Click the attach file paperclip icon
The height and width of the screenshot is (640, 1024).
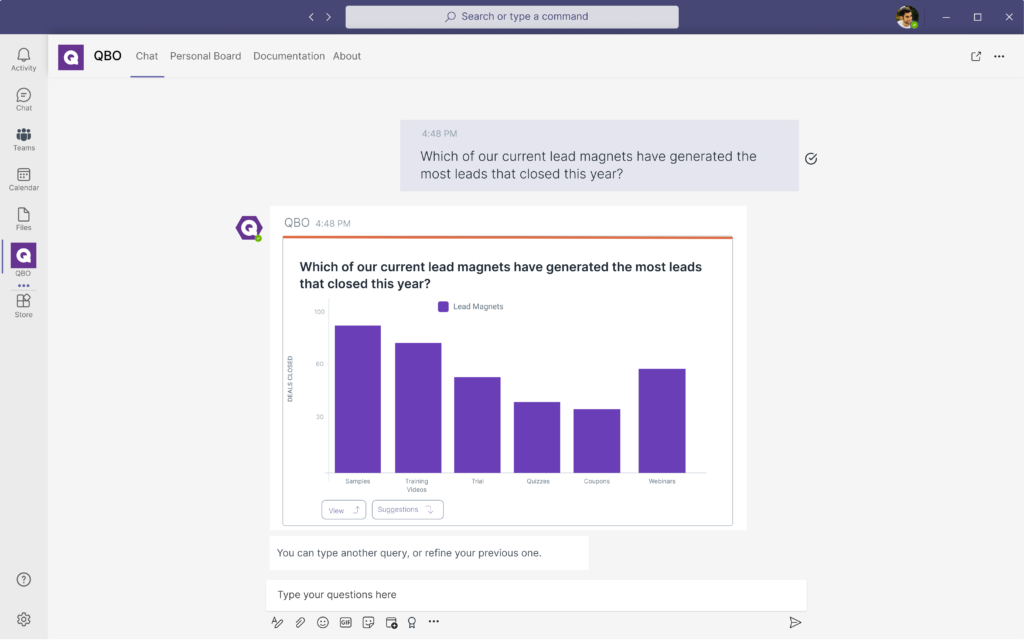[x=300, y=622]
